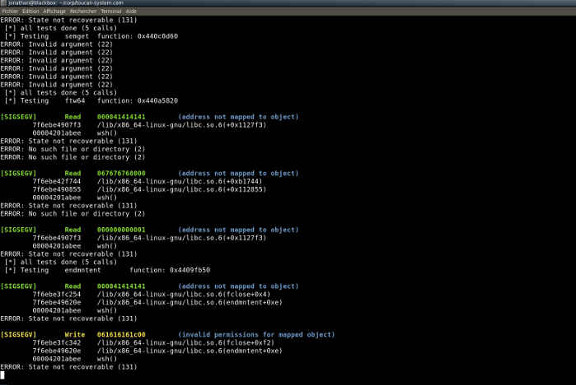576x385 pixels.
Task: Click the libc.so.6(fclose+0x4) frame
Action: 184,294
